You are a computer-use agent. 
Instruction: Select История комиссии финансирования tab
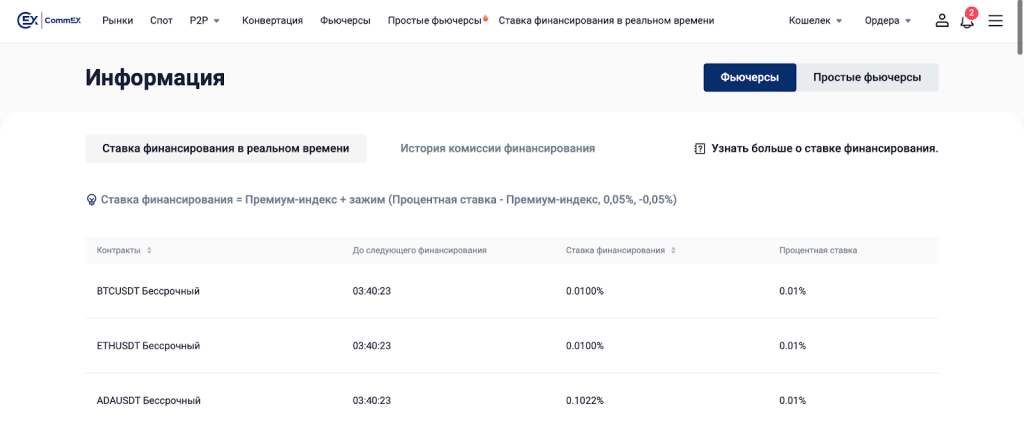tap(497, 148)
